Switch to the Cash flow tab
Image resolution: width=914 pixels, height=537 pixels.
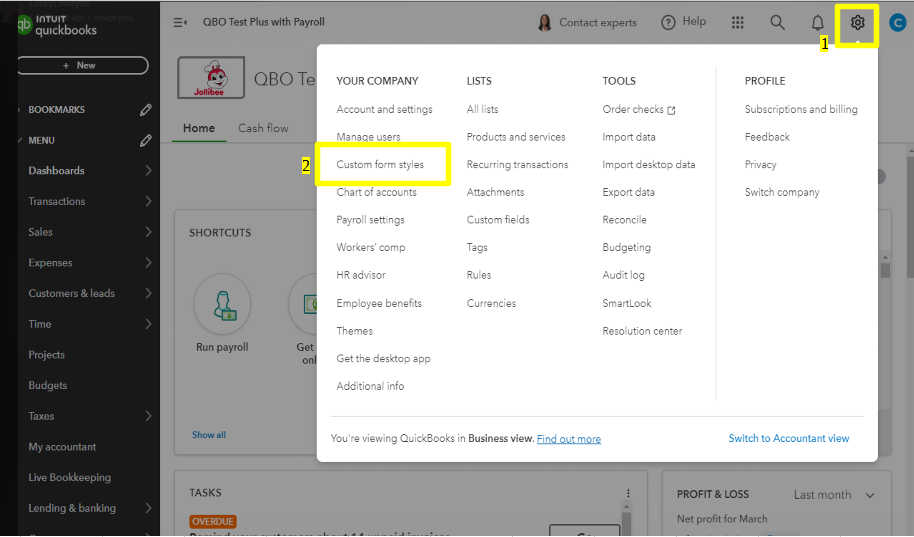point(263,128)
